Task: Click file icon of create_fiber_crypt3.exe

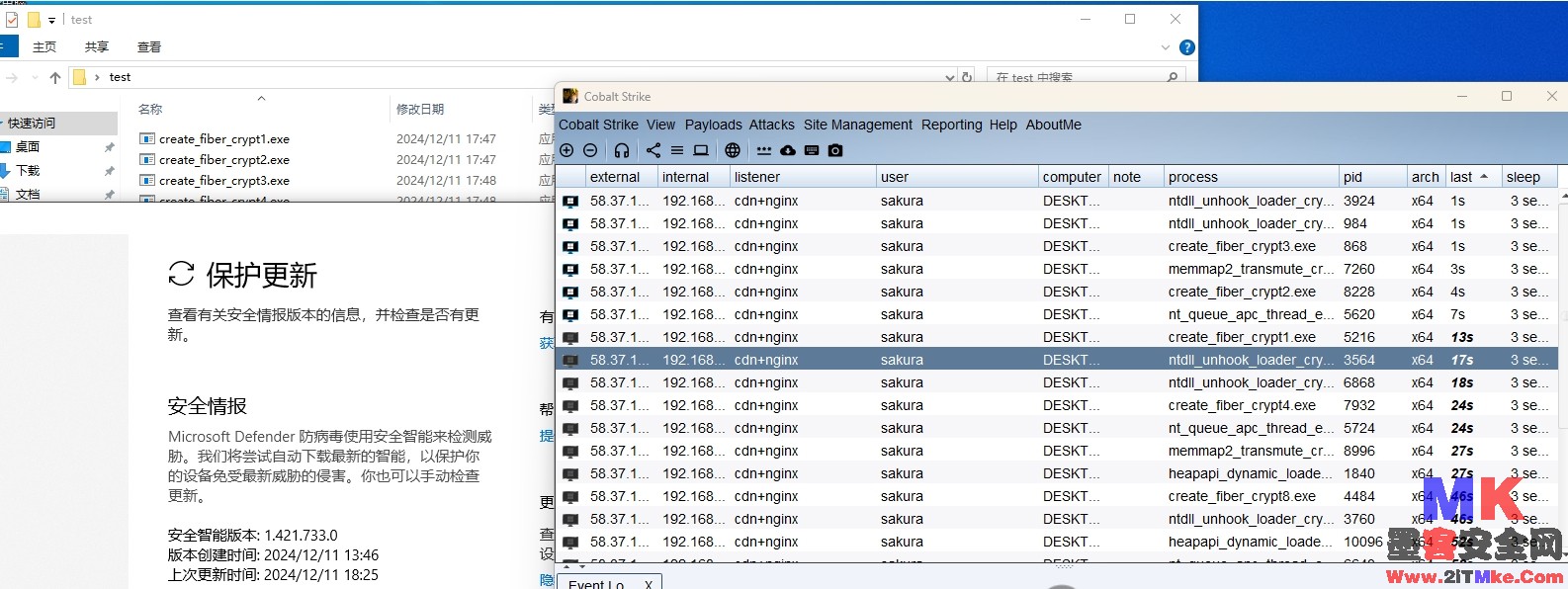Action: [147, 181]
